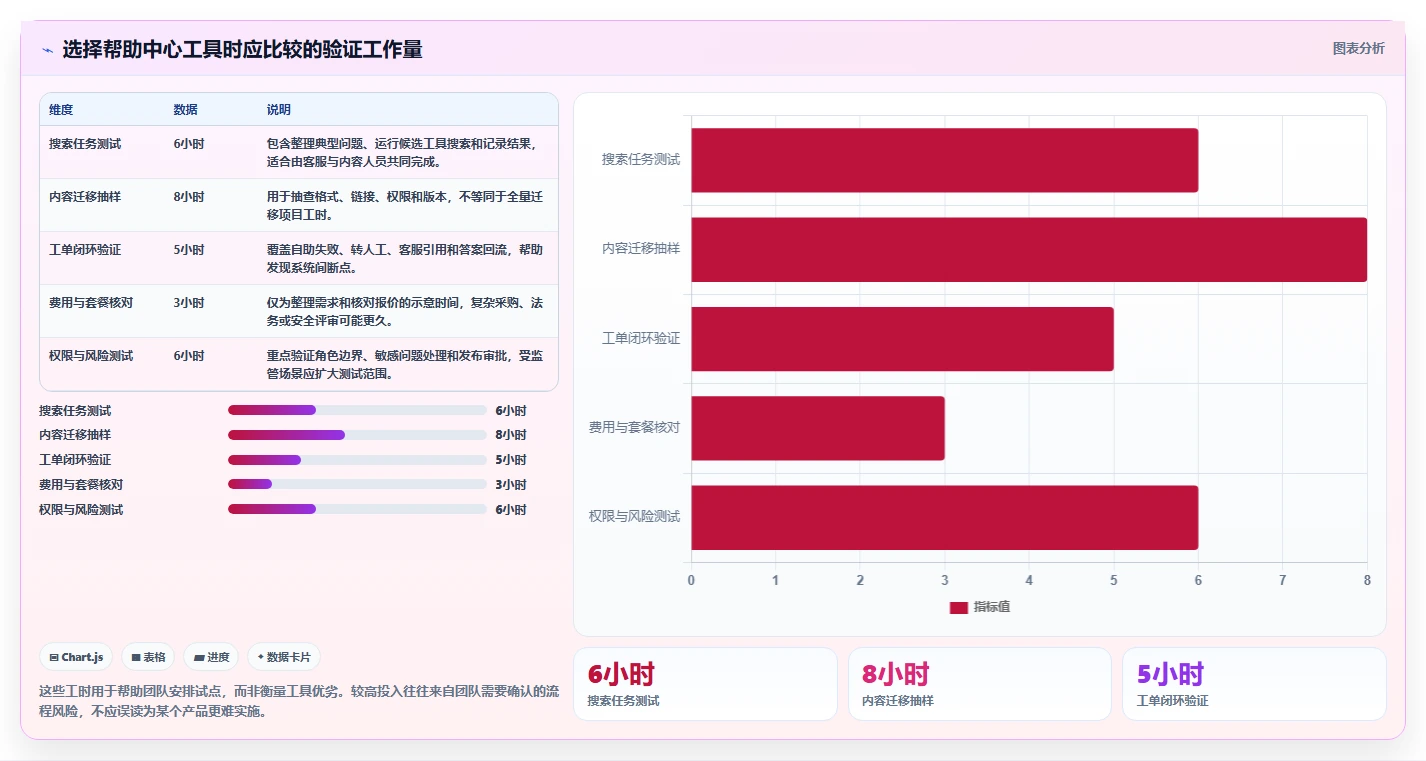Click the 维度 table column header
The width and height of the screenshot is (1426, 761).
point(61,110)
